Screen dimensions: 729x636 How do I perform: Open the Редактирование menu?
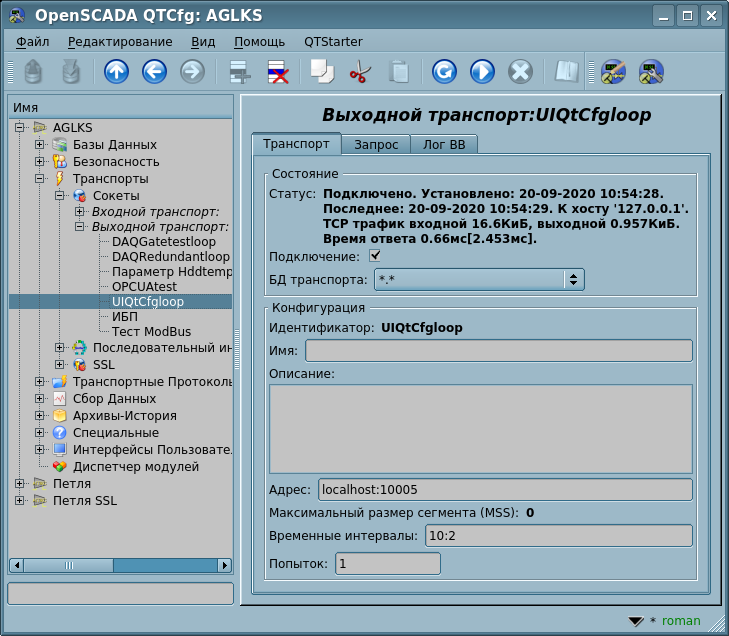pos(120,42)
